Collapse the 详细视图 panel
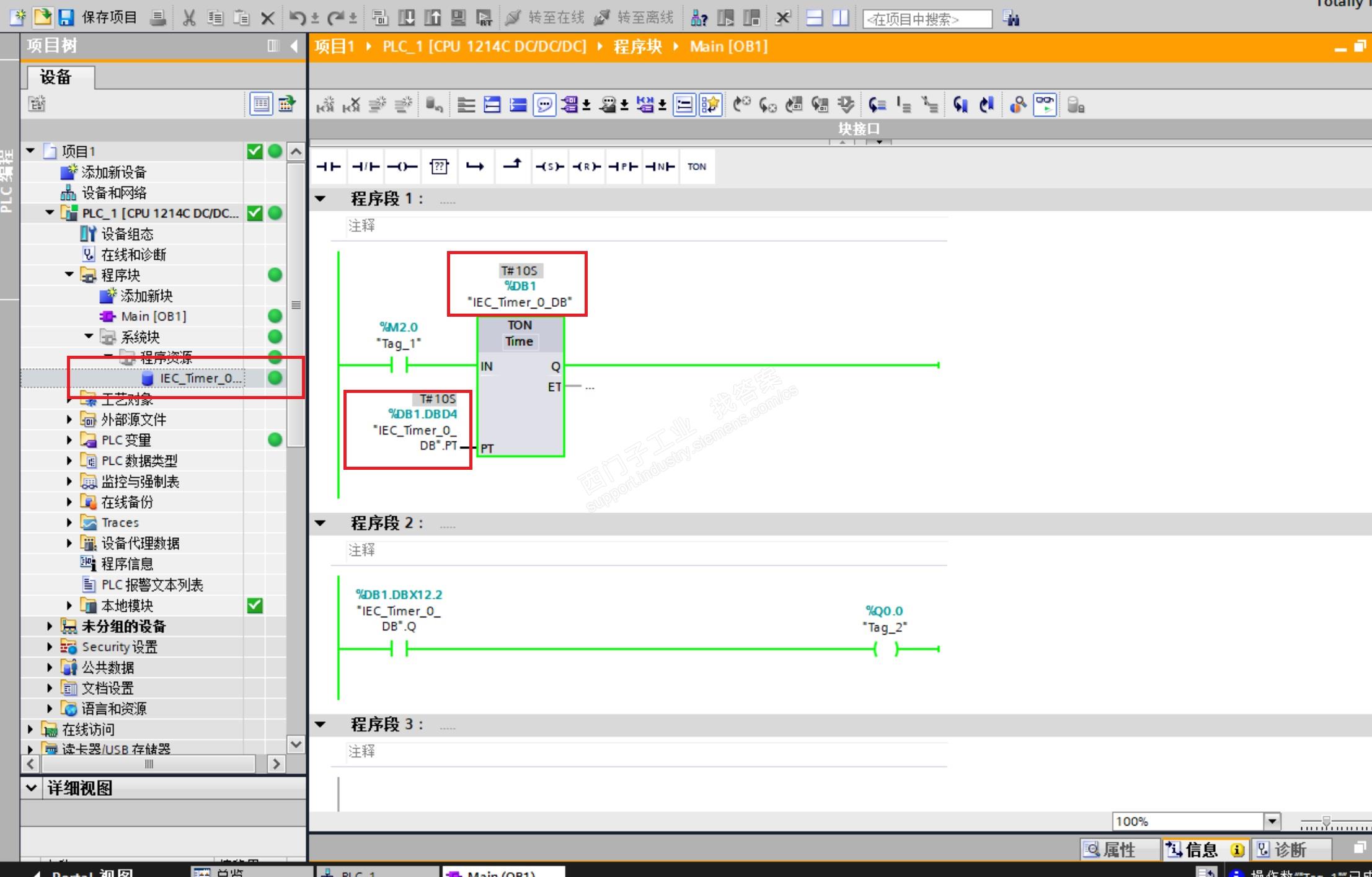1372x877 pixels. [x=31, y=788]
